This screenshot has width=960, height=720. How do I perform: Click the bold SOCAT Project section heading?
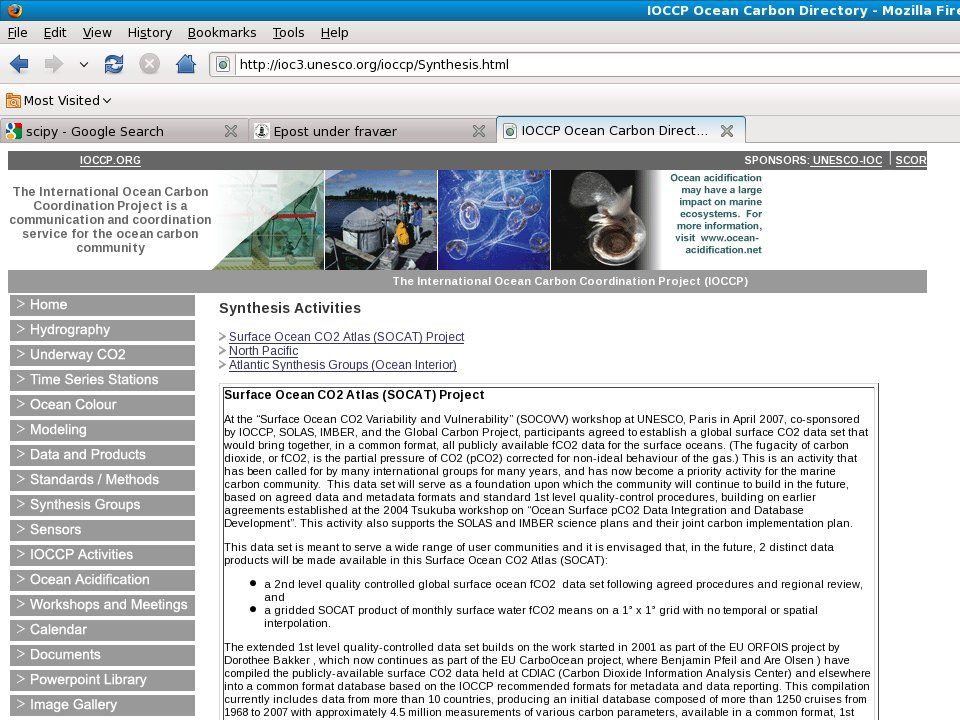[x=354, y=395]
